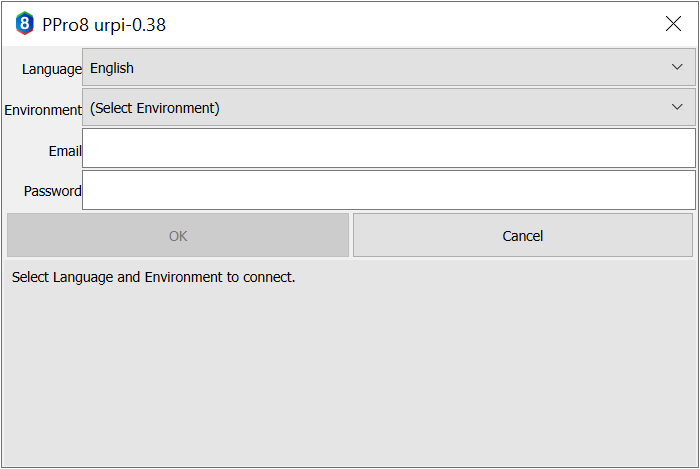This screenshot has height=469, width=700.
Task: Focus the Email text field
Action: [388, 148]
